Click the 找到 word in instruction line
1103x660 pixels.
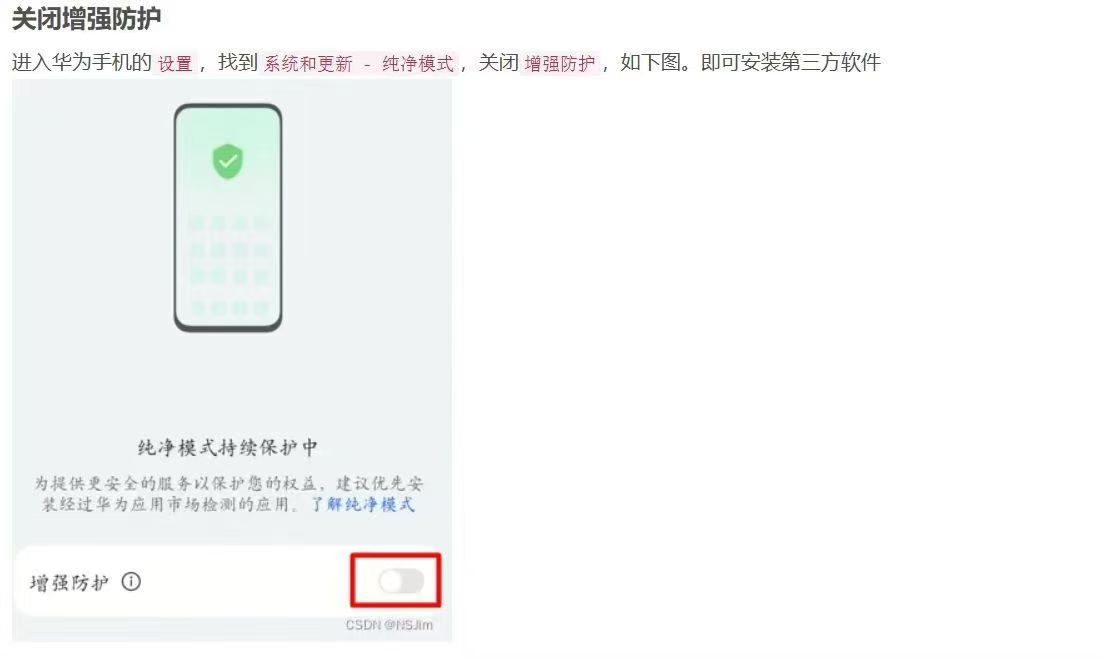click(x=238, y=63)
